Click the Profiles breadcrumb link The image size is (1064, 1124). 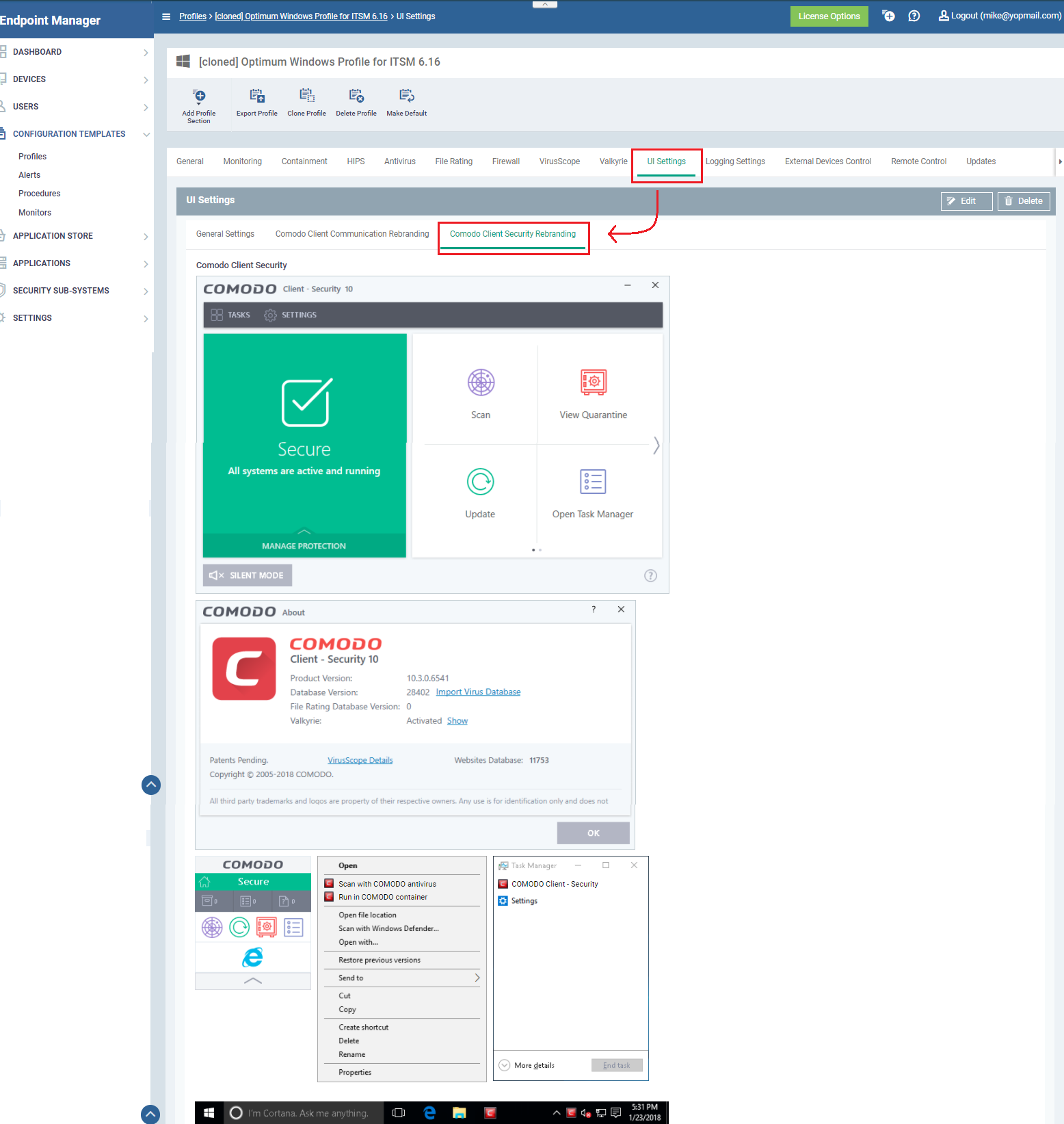point(193,16)
